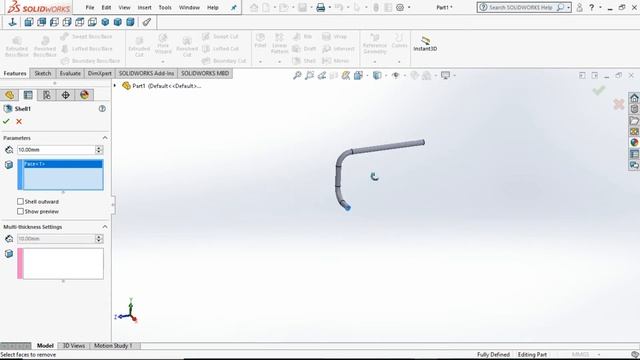
Task: Open the FeatureManager design tree tab
Action: click(9, 95)
